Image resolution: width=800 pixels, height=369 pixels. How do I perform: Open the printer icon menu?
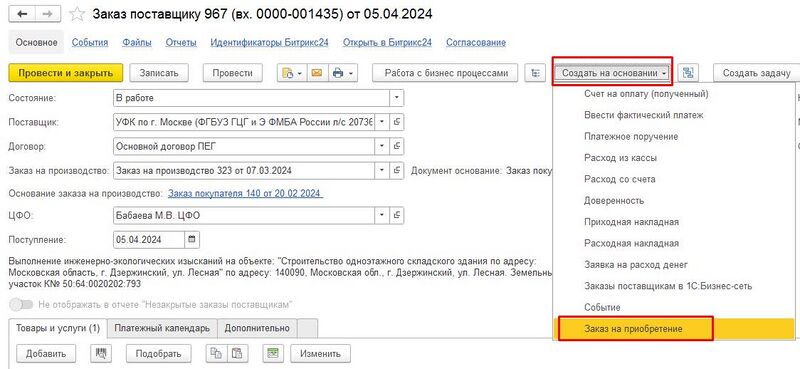click(342, 73)
